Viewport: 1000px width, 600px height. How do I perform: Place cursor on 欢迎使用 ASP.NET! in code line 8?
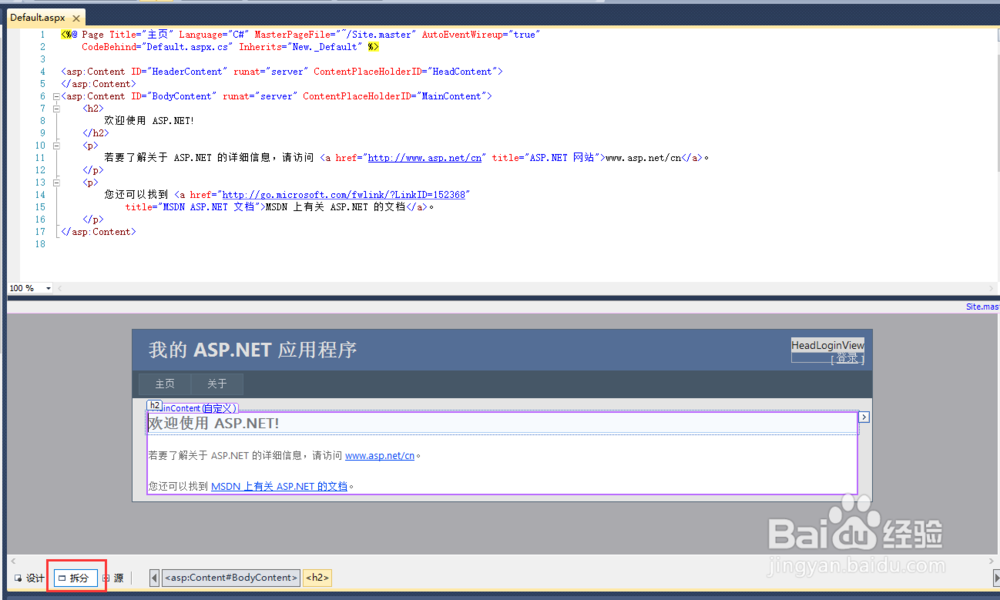[x=149, y=121]
